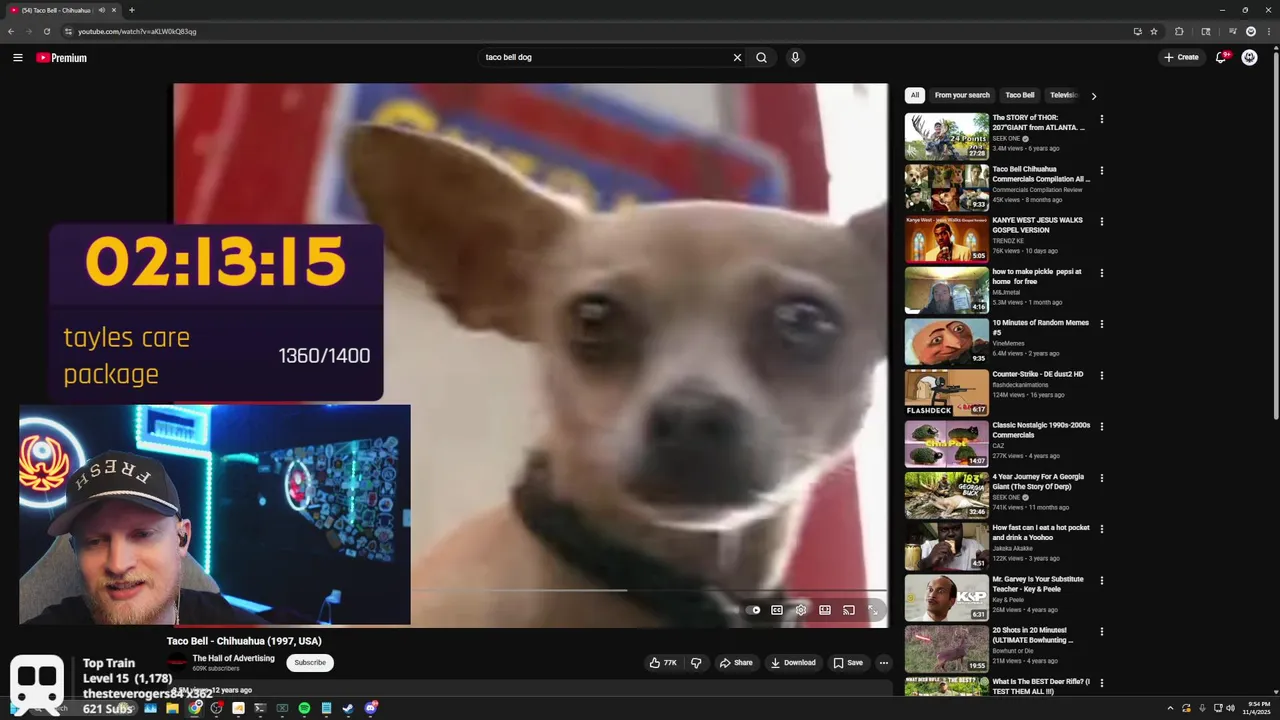Open options for Mr. Garvey Substitute Teacher video
Image resolution: width=1280 pixels, height=720 pixels.
click(1102, 580)
